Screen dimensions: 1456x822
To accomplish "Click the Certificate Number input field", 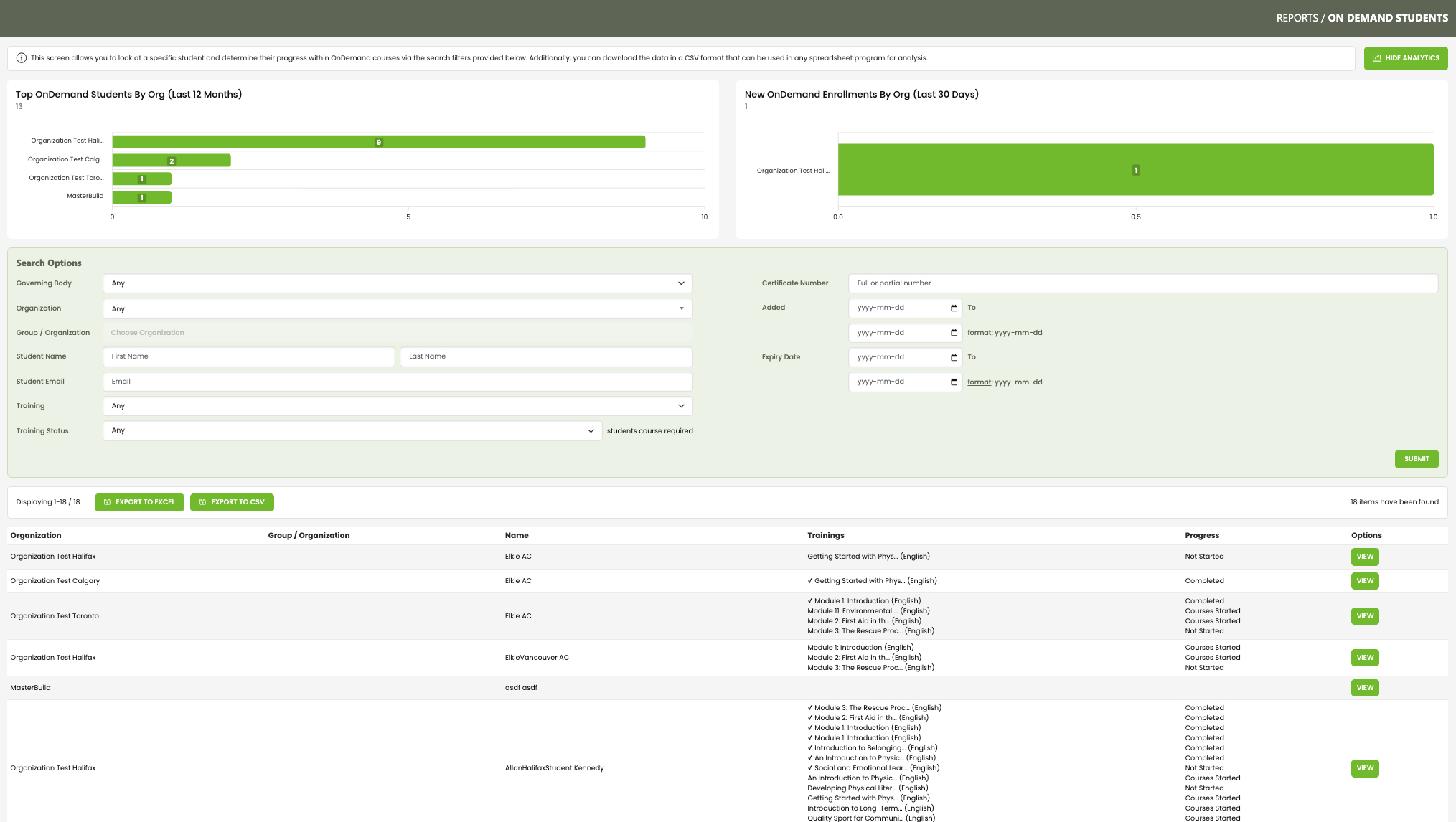I will tap(1142, 283).
